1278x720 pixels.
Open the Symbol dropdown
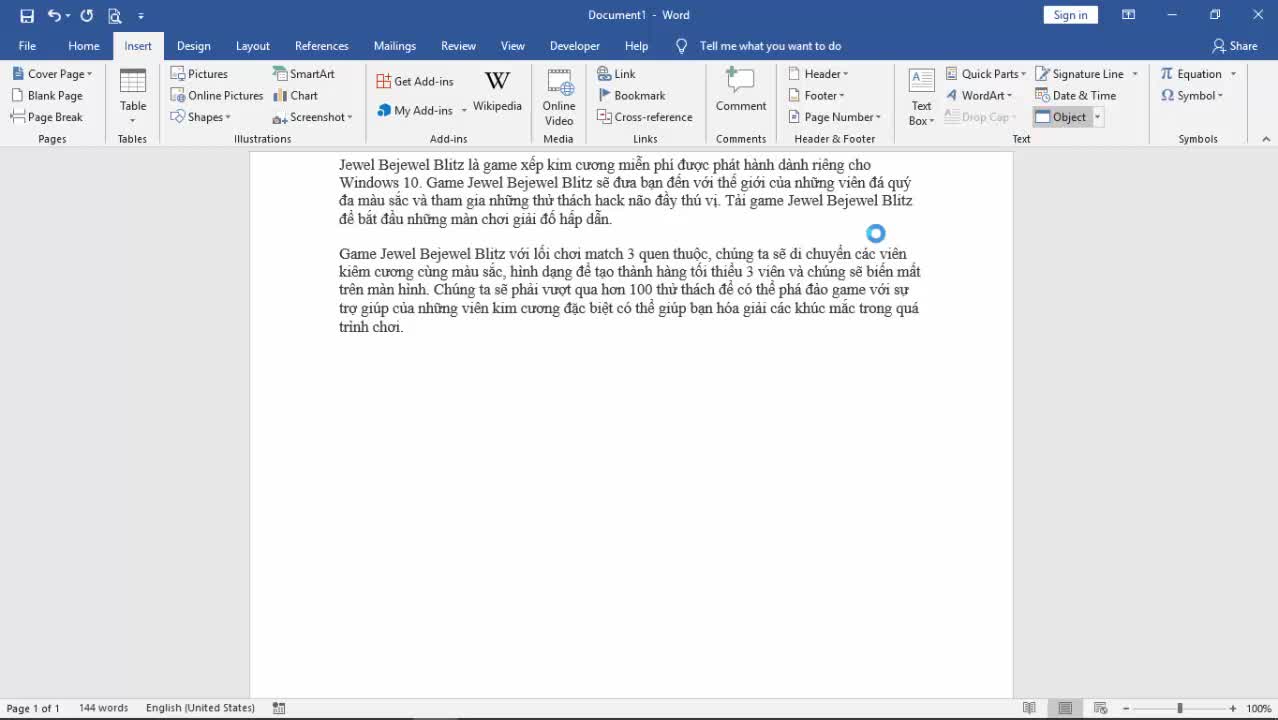pyautogui.click(x=1192, y=95)
